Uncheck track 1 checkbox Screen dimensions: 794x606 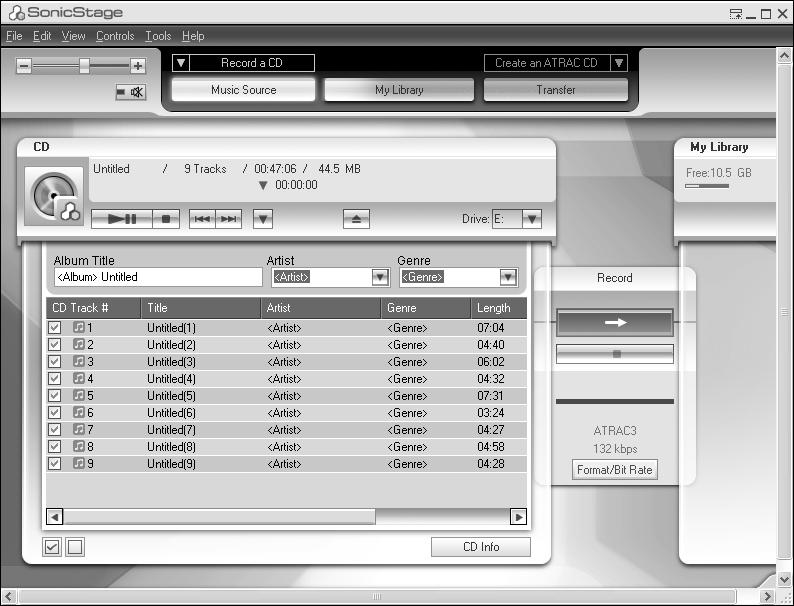click(x=54, y=328)
